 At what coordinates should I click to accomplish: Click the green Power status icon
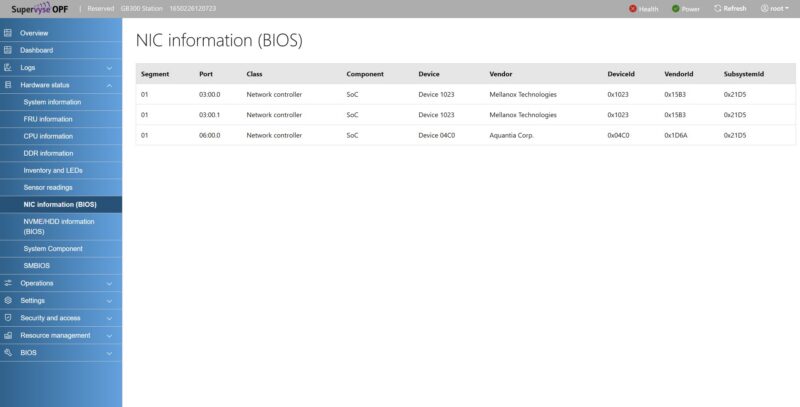(x=676, y=9)
